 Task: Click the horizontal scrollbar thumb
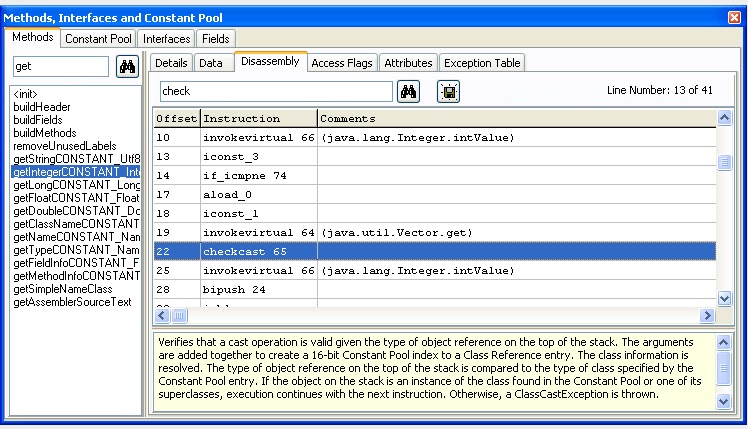point(179,315)
